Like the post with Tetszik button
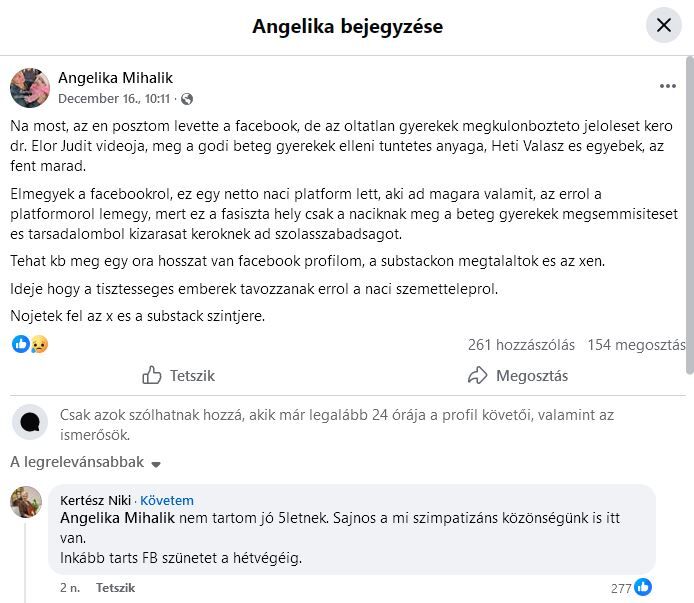694x603 pixels. tap(178, 376)
